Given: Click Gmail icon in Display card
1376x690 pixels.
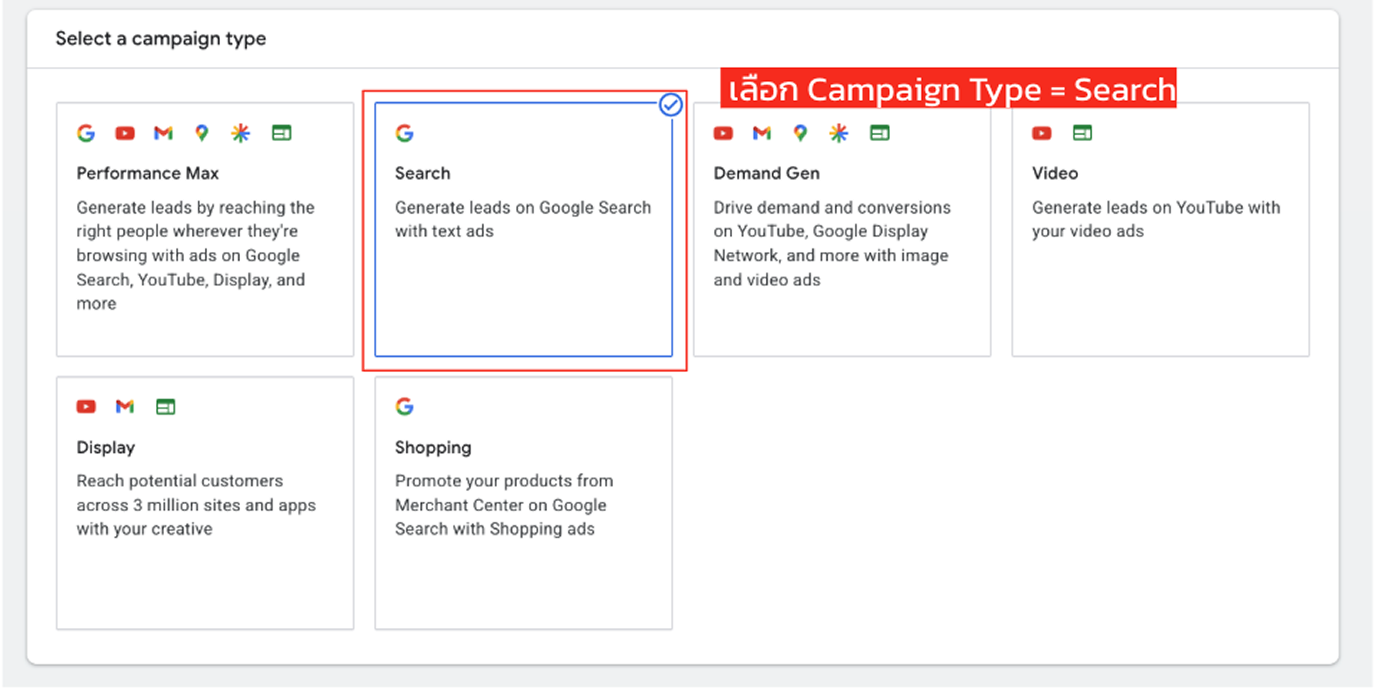Looking at the screenshot, I should click(x=125, y=407).
